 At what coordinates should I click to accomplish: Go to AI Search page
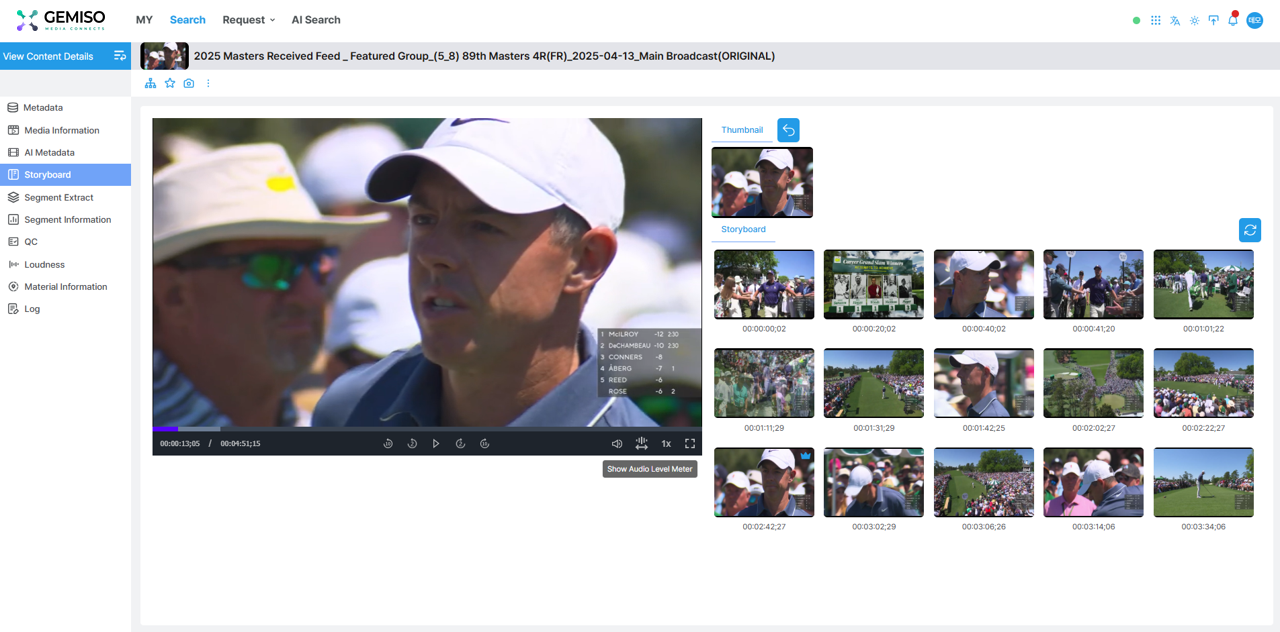pyautogui.click(x=316, y=20)
